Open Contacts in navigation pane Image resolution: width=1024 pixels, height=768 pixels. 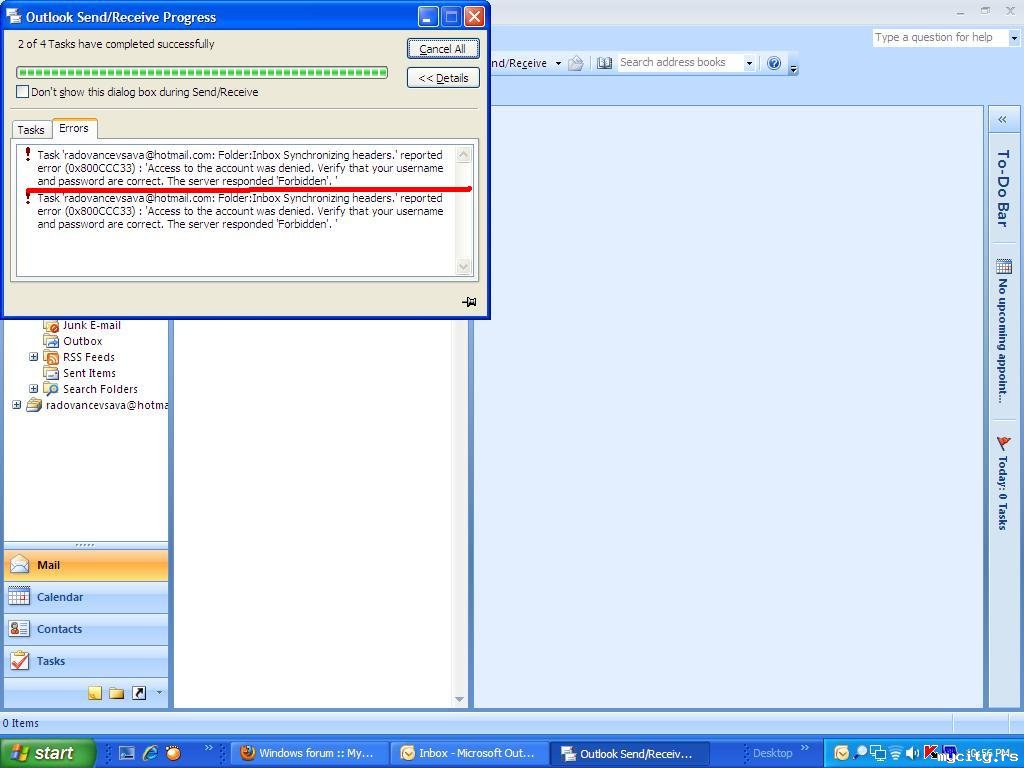(86, 629)
